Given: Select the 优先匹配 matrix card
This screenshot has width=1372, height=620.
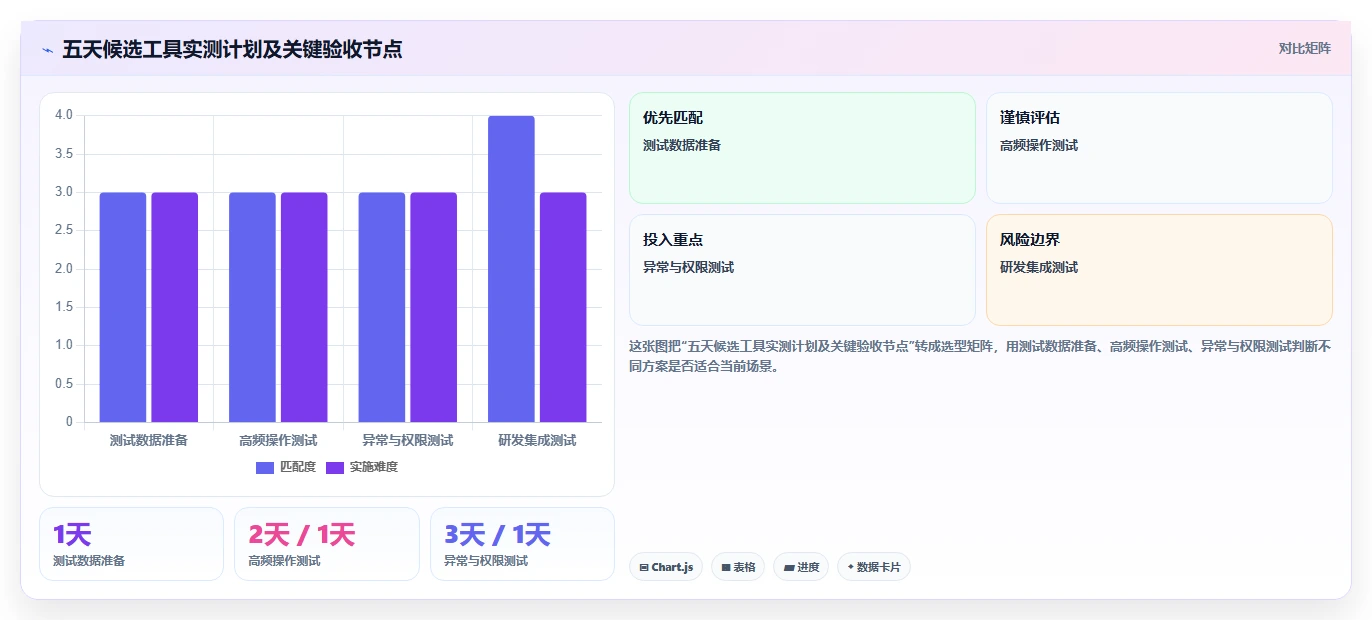Looking at the screenshot, I should tap(802, 148).
